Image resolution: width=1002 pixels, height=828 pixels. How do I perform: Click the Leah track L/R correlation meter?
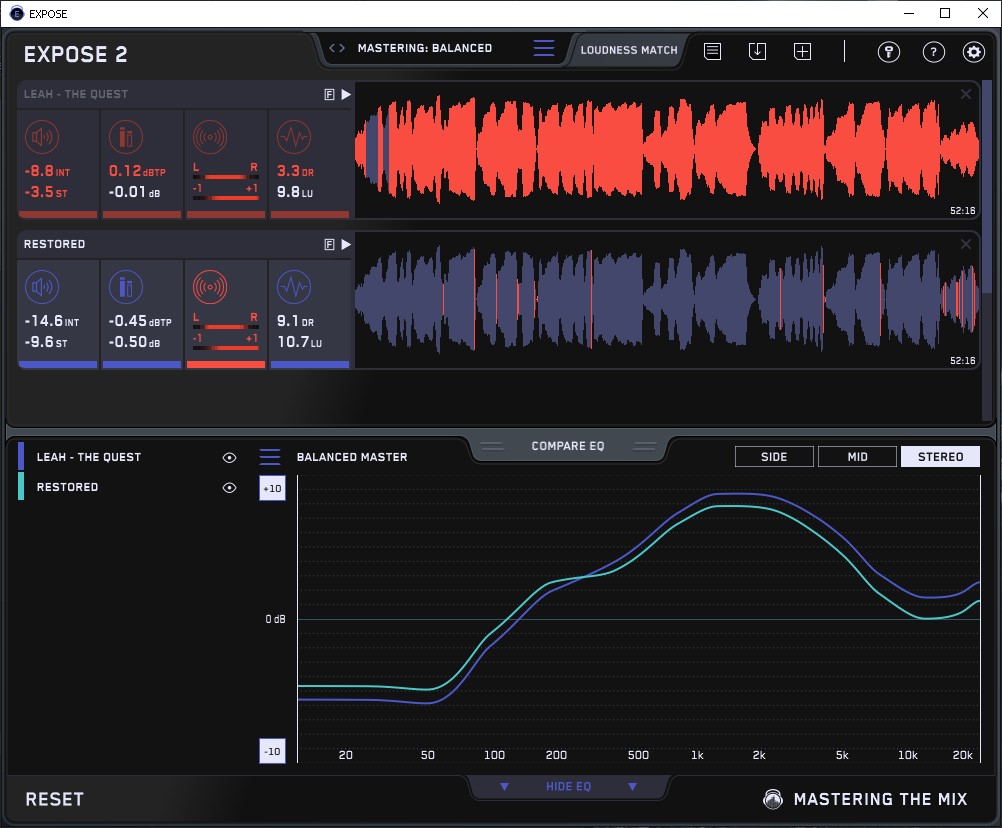pos(225,181)
